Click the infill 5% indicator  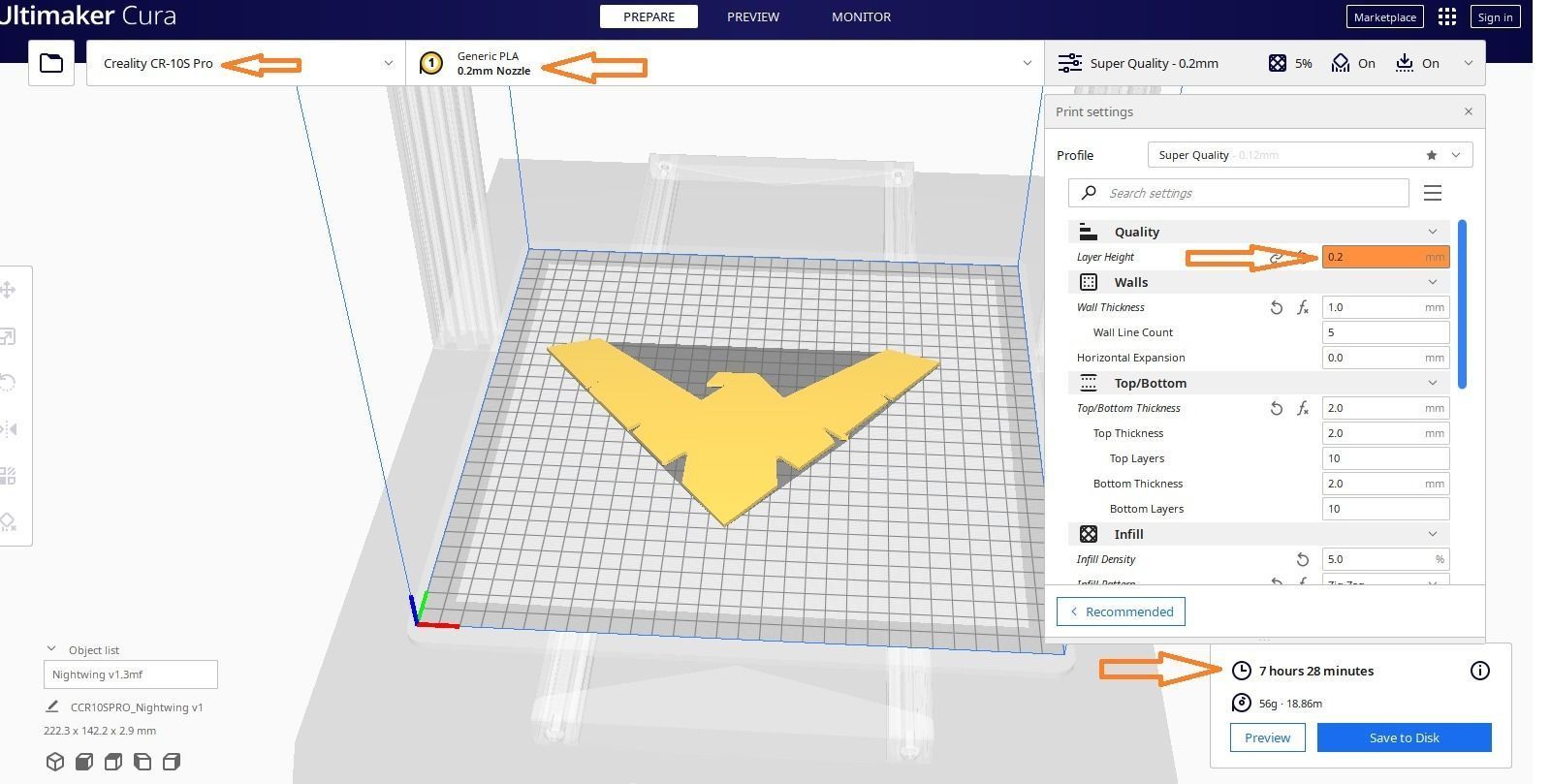(x=1290, y=63)
